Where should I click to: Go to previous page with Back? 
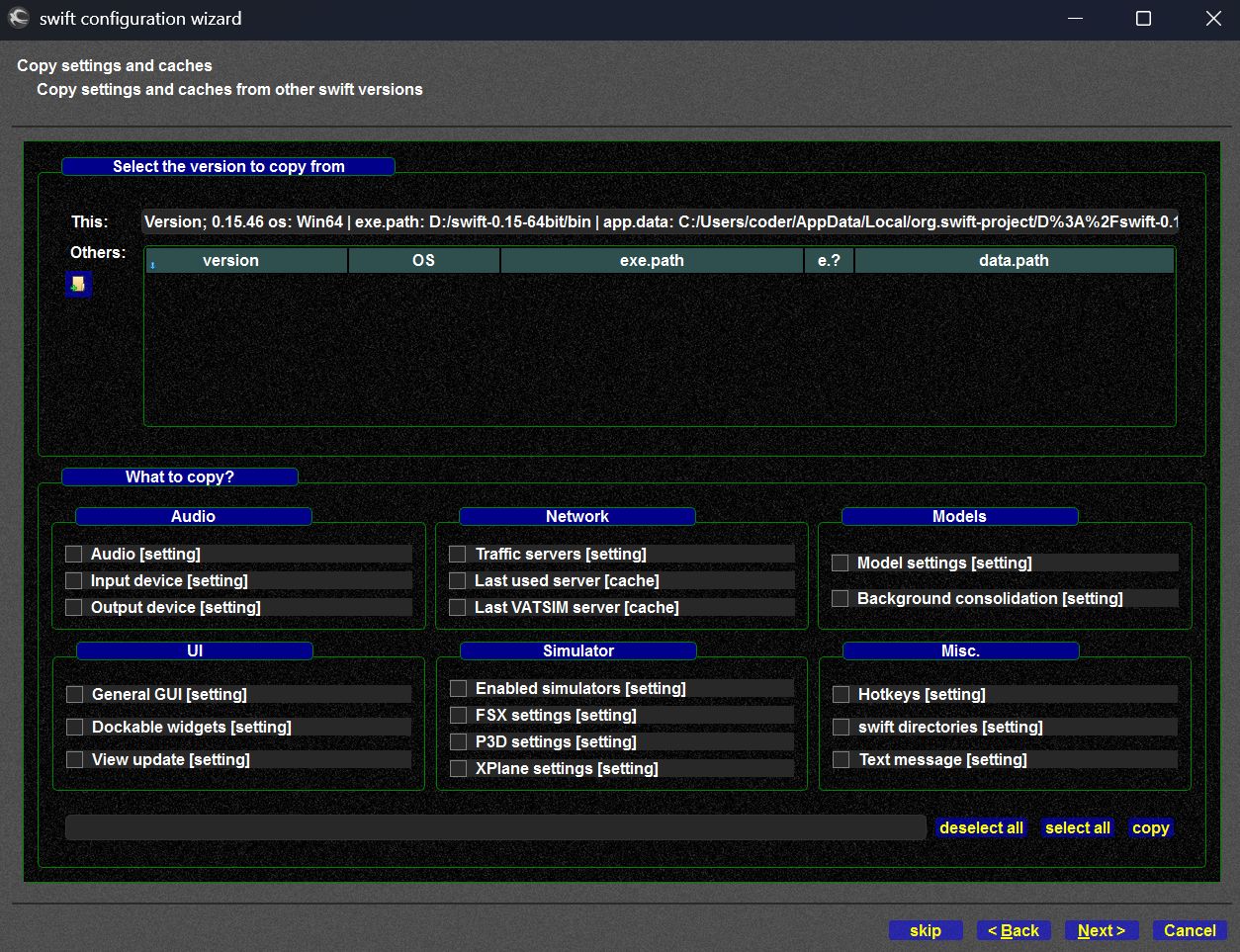pyautogui.click(x=1014, y=930)
